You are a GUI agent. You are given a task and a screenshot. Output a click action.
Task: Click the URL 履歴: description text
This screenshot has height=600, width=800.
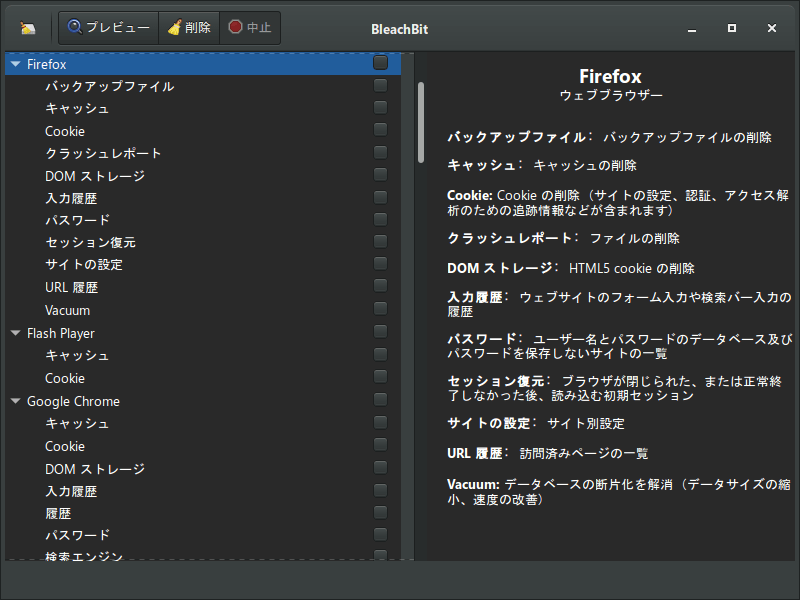[547, 454]
